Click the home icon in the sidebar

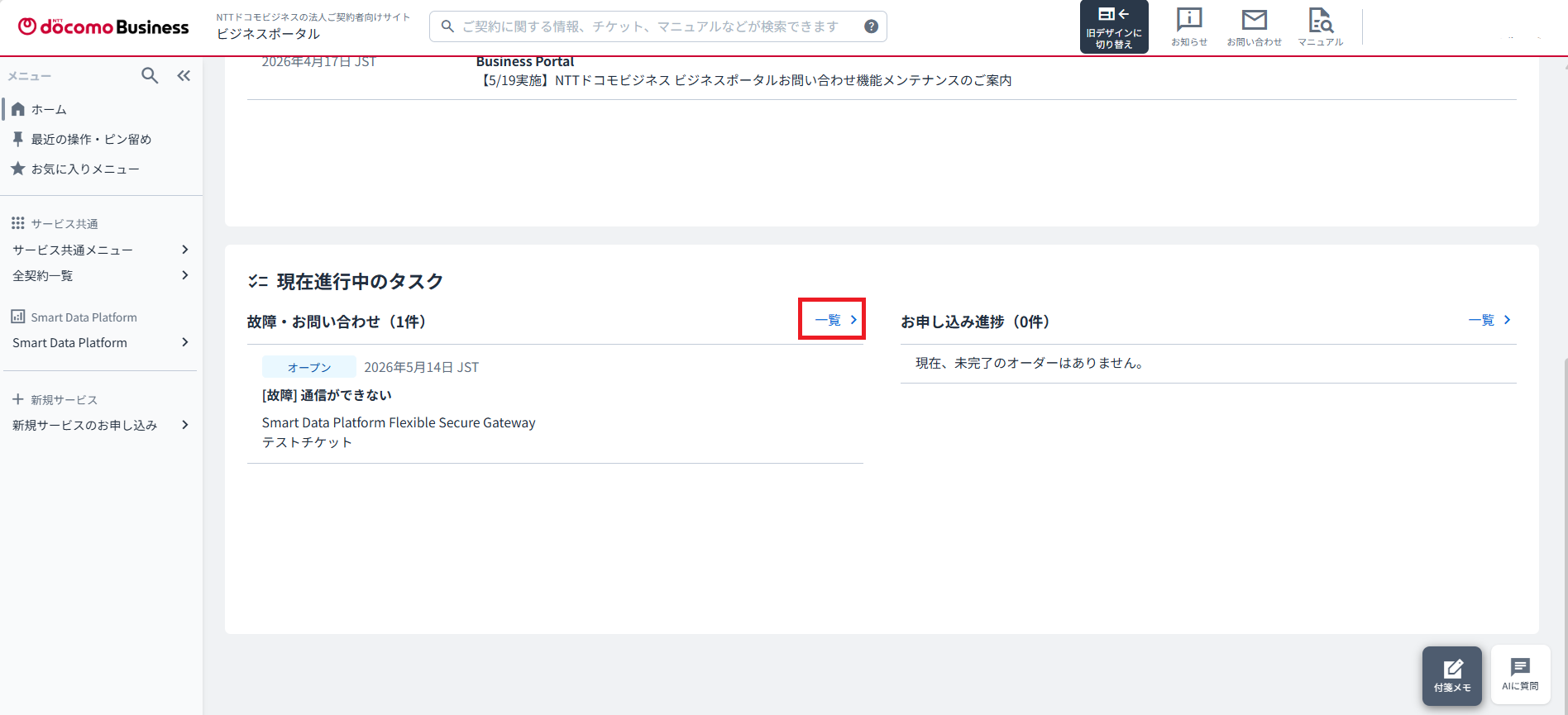point(17,109)
